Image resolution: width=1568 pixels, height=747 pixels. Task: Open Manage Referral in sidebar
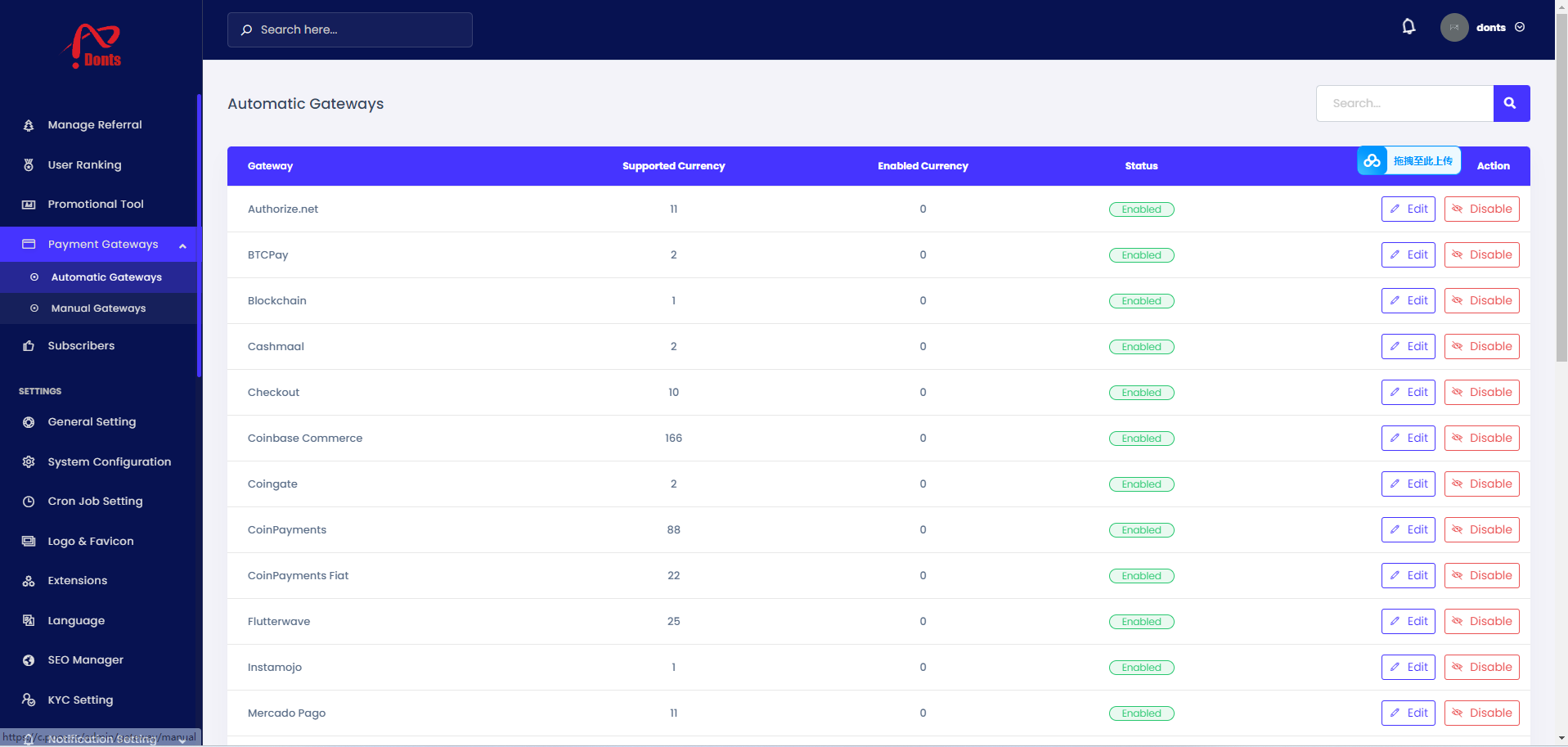95,124
